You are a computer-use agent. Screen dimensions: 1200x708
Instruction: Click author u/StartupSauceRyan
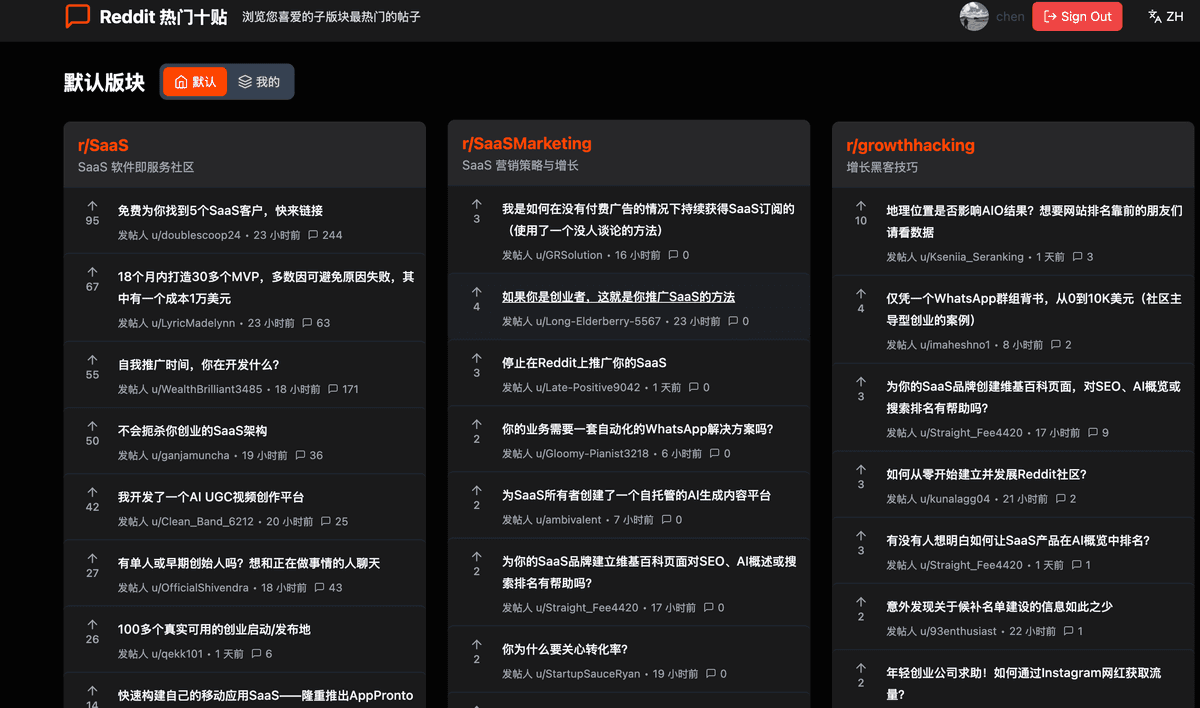pyautogui.click(x=588, y=673)
